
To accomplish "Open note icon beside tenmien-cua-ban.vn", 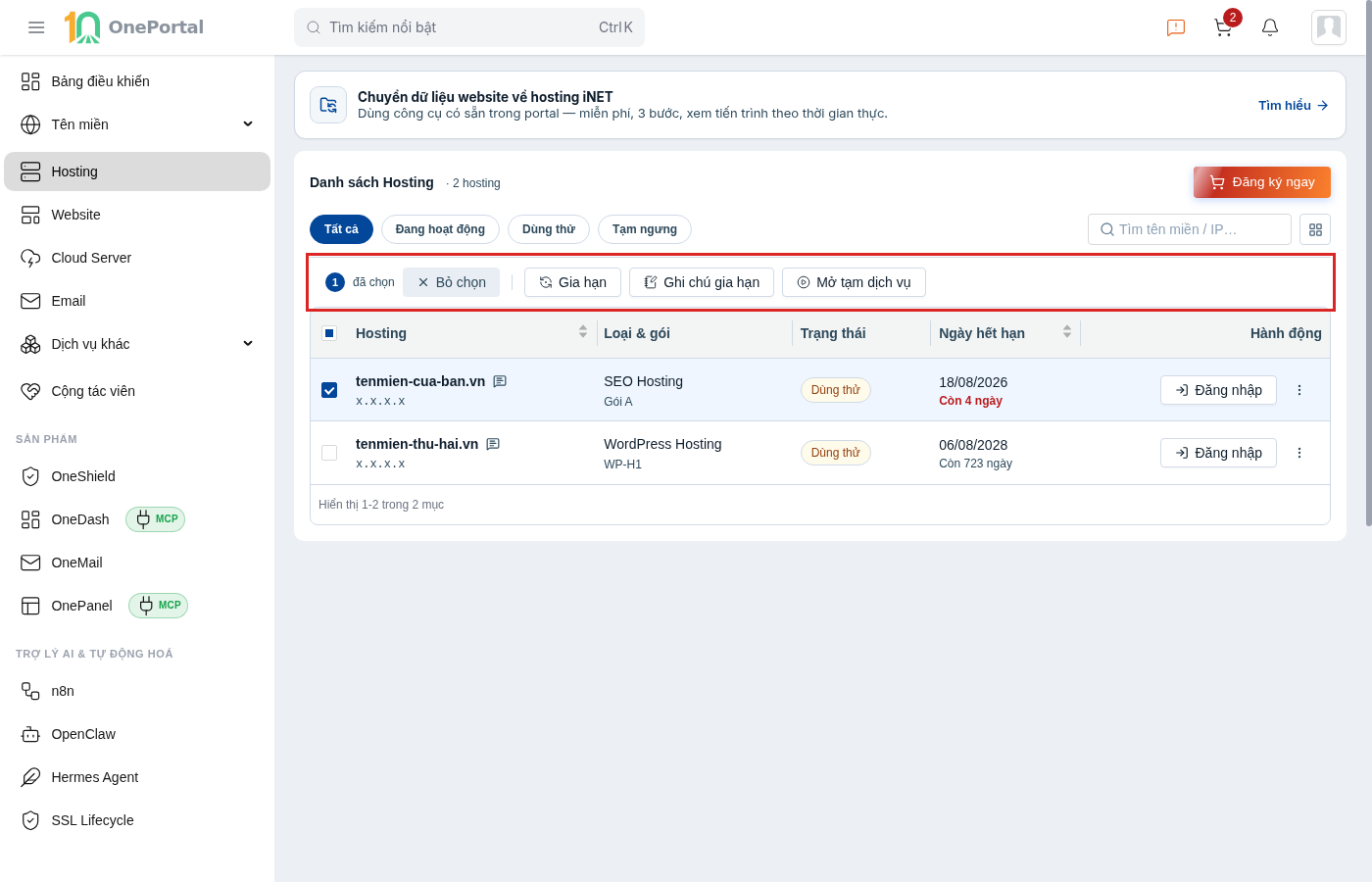I will pos(500,381).
